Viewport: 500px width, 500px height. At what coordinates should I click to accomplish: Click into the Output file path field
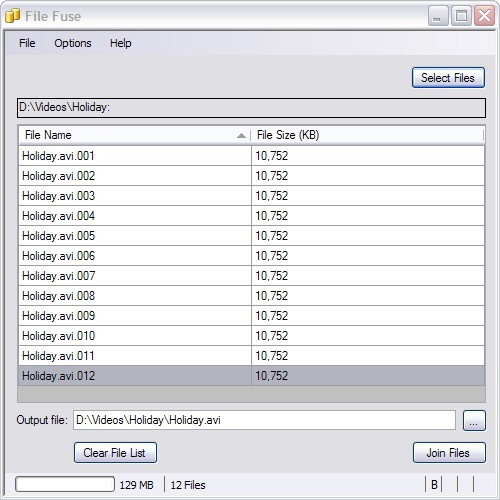pyautogui.click(x=264, y=420)
